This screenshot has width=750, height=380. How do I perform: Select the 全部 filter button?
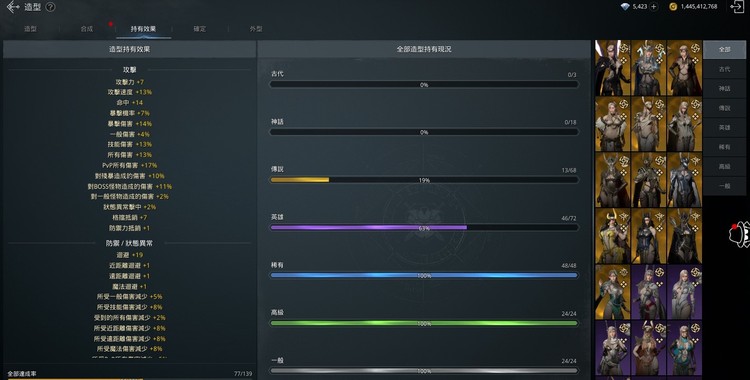[724, 49]
